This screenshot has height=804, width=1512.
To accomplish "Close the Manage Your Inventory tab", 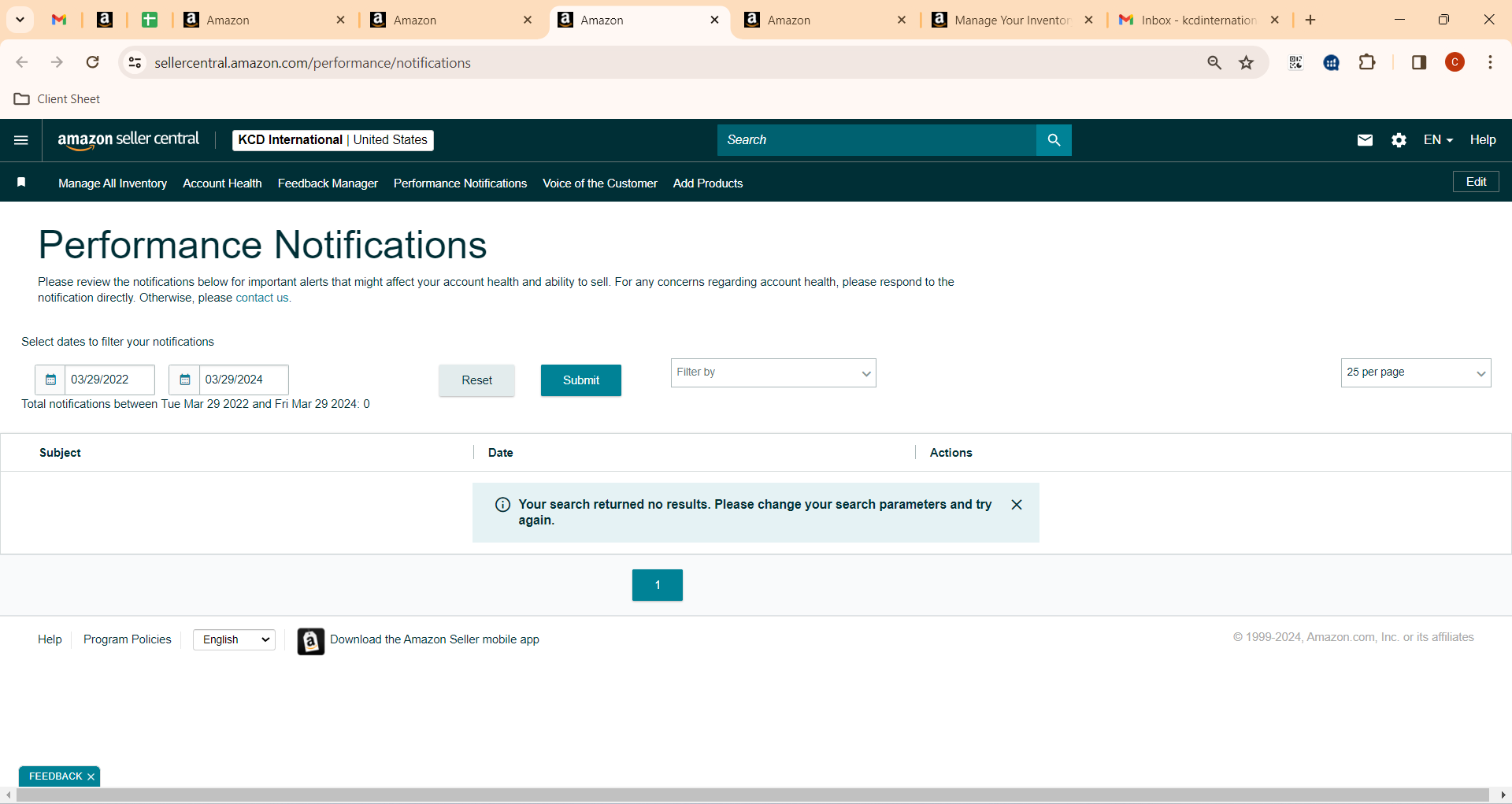I will tap(1088, 20).
